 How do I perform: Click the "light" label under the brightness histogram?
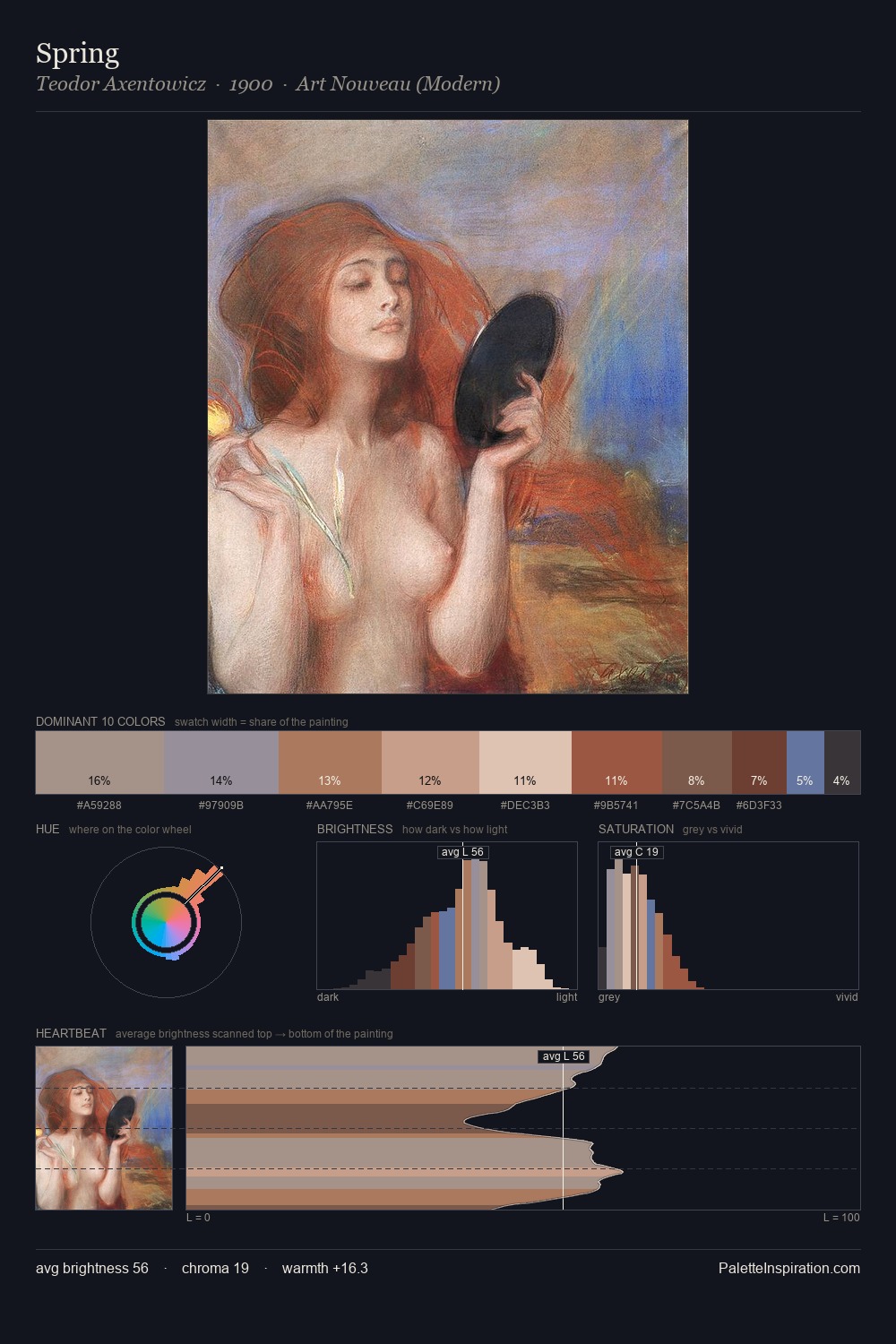(x=566, y=997)
